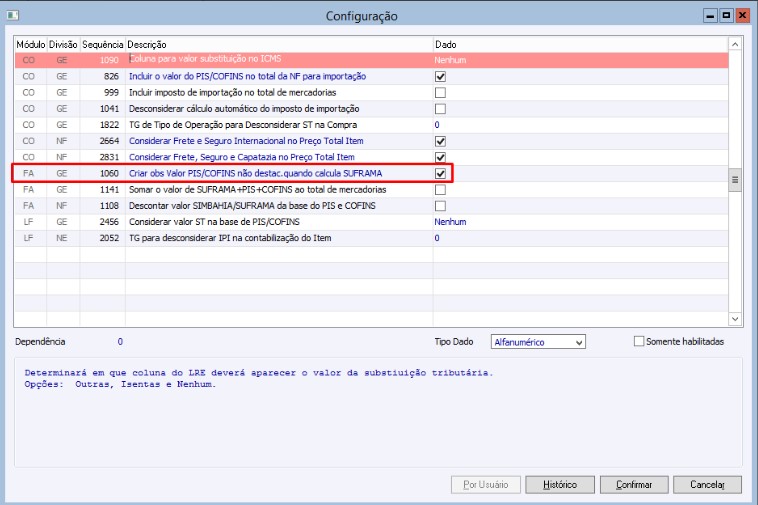758x505 pixels.
Task: Click sequence number 2664 cell
Action: 102,141
